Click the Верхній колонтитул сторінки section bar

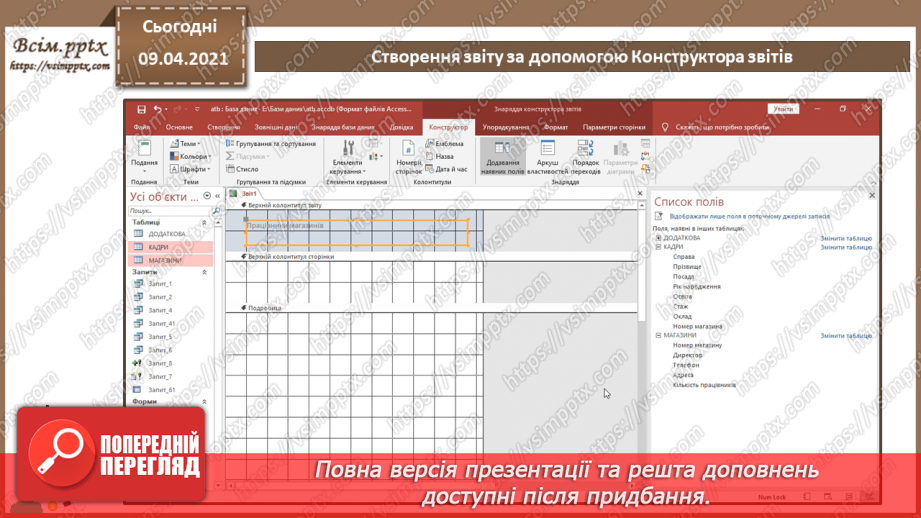tap(432, 257)
